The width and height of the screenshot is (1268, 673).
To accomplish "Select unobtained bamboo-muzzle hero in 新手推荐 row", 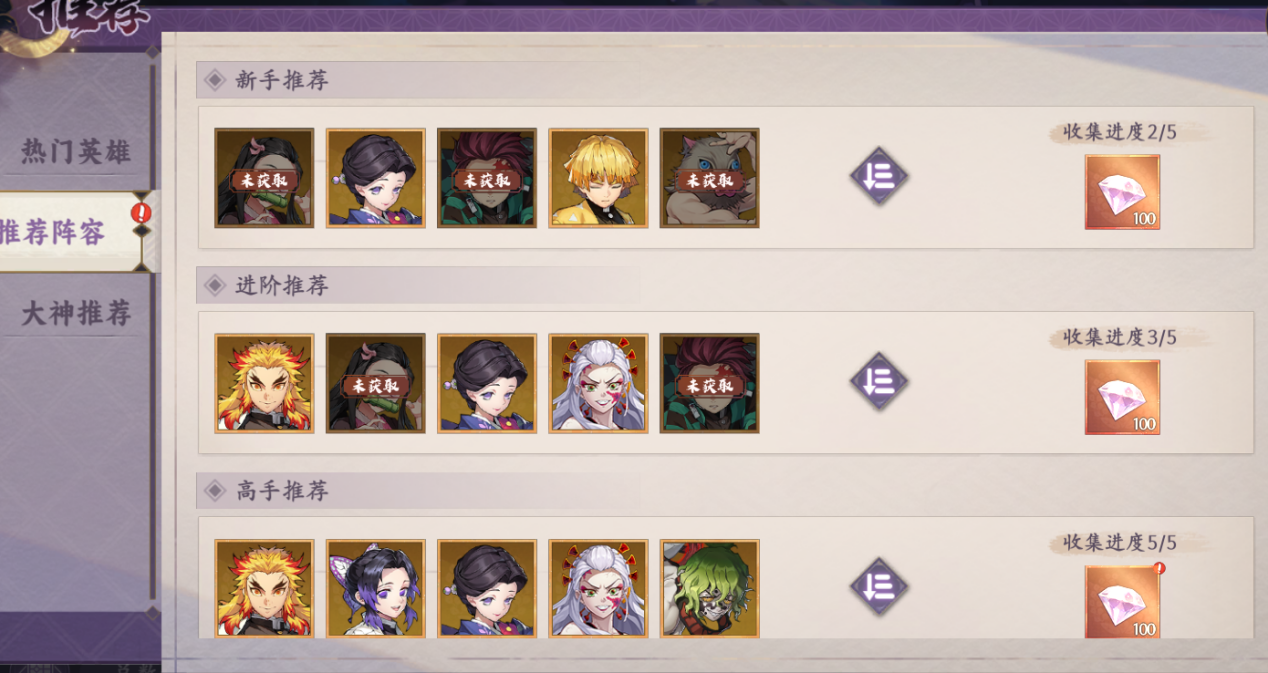I will point(264,177).
